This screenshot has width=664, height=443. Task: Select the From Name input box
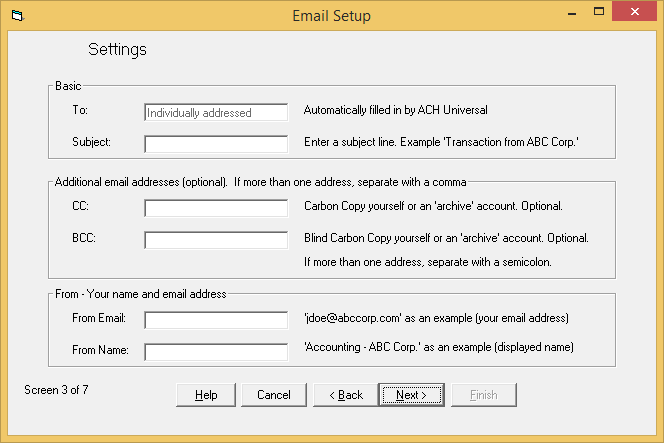(x=216, y=352)
